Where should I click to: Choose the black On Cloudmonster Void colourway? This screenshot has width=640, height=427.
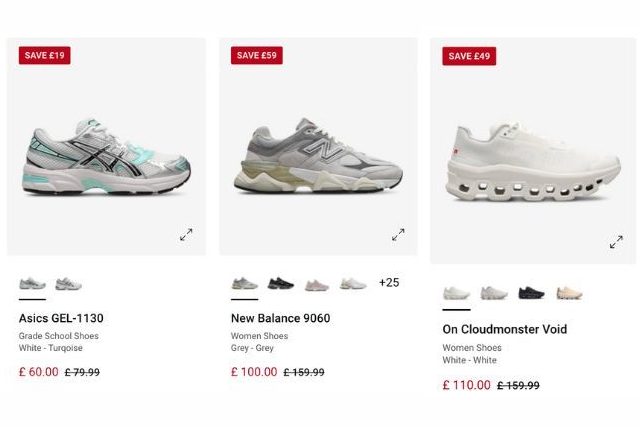(x=531, y=293)
